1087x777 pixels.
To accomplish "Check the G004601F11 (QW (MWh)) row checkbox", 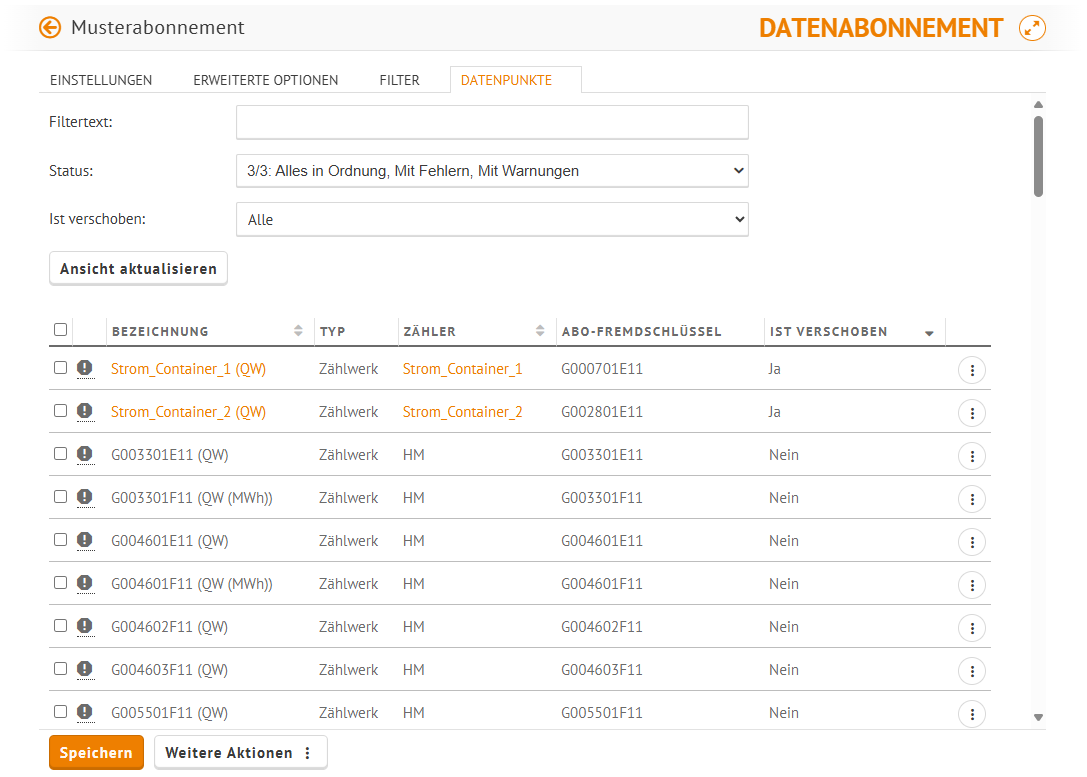I will 60,582.
